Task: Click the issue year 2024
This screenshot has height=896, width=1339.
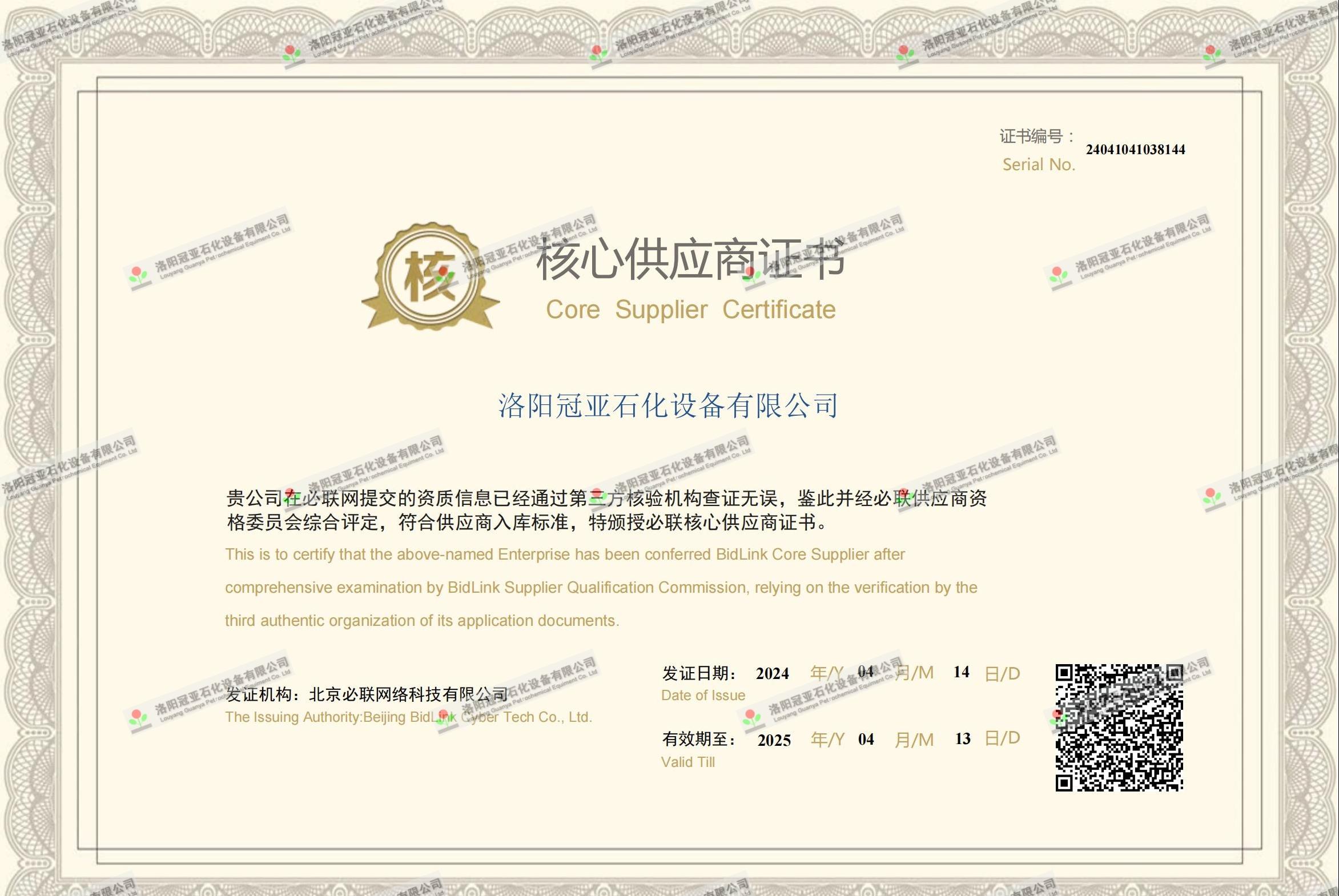Action: [773, 674]
